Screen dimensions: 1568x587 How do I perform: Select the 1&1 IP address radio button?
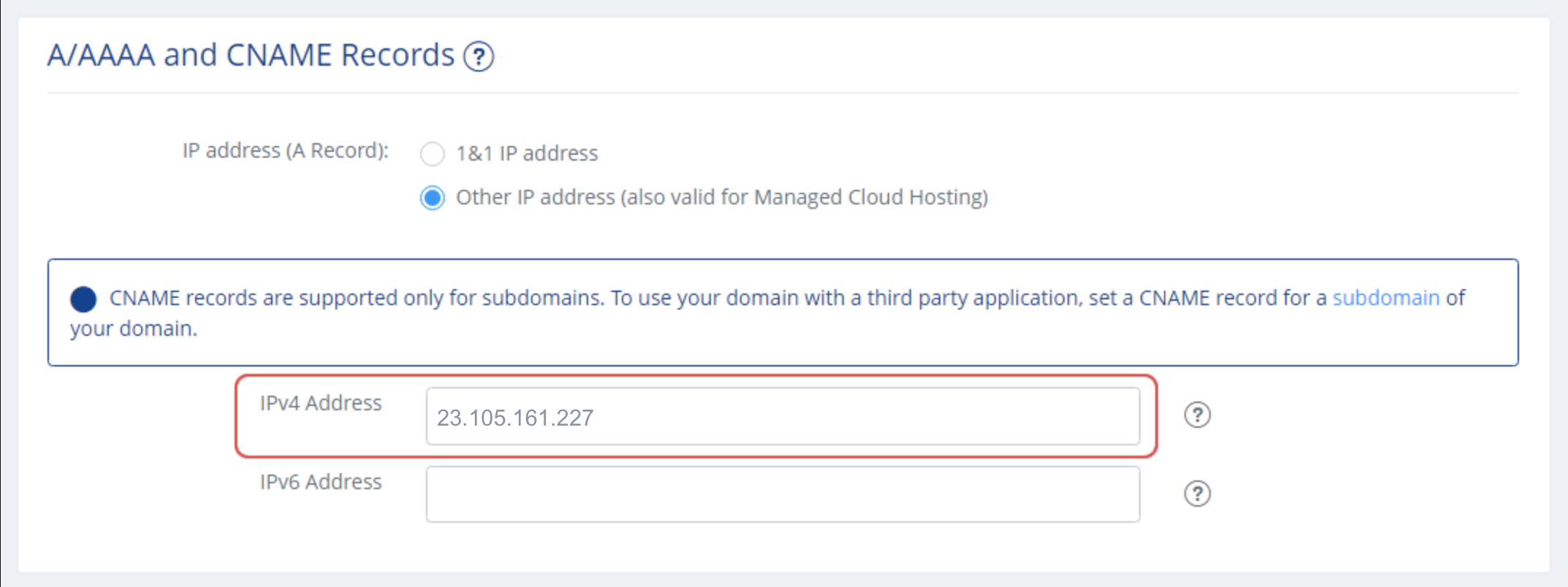(x=432, y=154)
